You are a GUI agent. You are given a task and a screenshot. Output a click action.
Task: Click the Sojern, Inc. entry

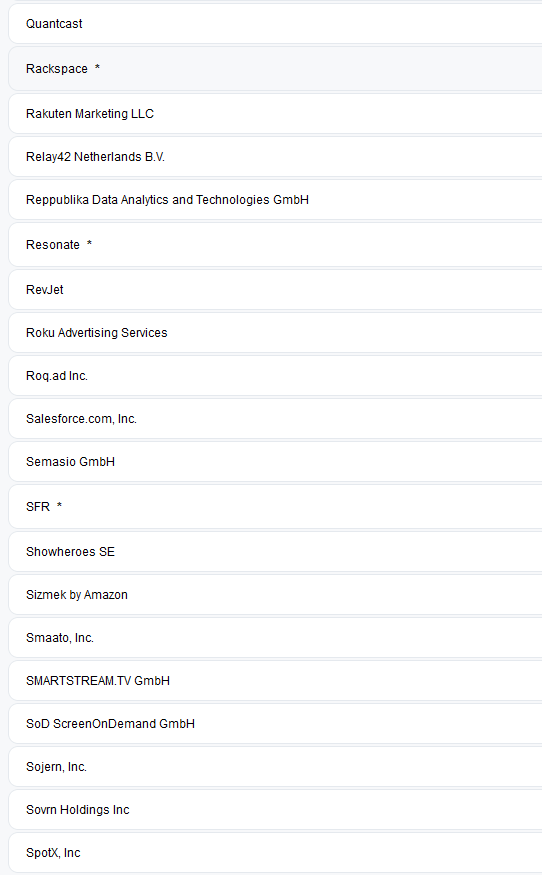tap(276, 767)
